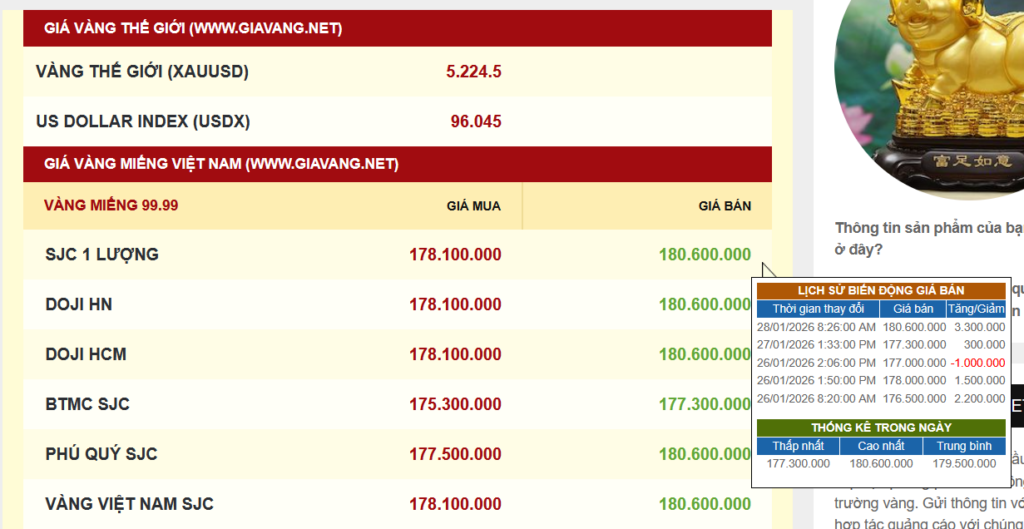The height and width of the screenshot is (529, 1024).
Task: Click DOJI HCM buying price 178.100.000
Action: (455, 355)
